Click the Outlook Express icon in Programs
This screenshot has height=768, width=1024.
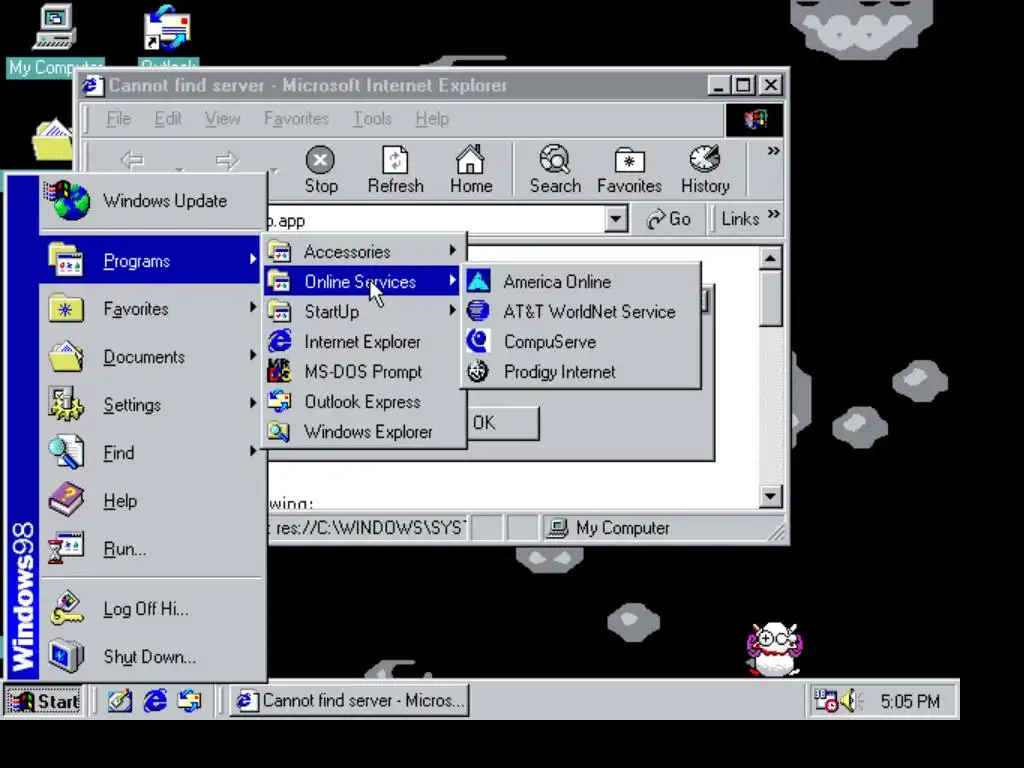280,402
